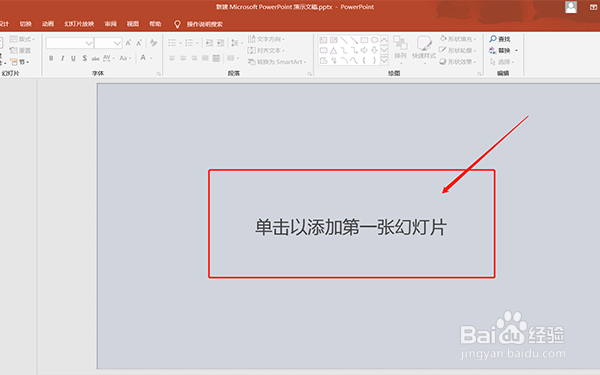600x375 pixels.
Task: Pick the right brace shape
Action: [x=375, y=60]
